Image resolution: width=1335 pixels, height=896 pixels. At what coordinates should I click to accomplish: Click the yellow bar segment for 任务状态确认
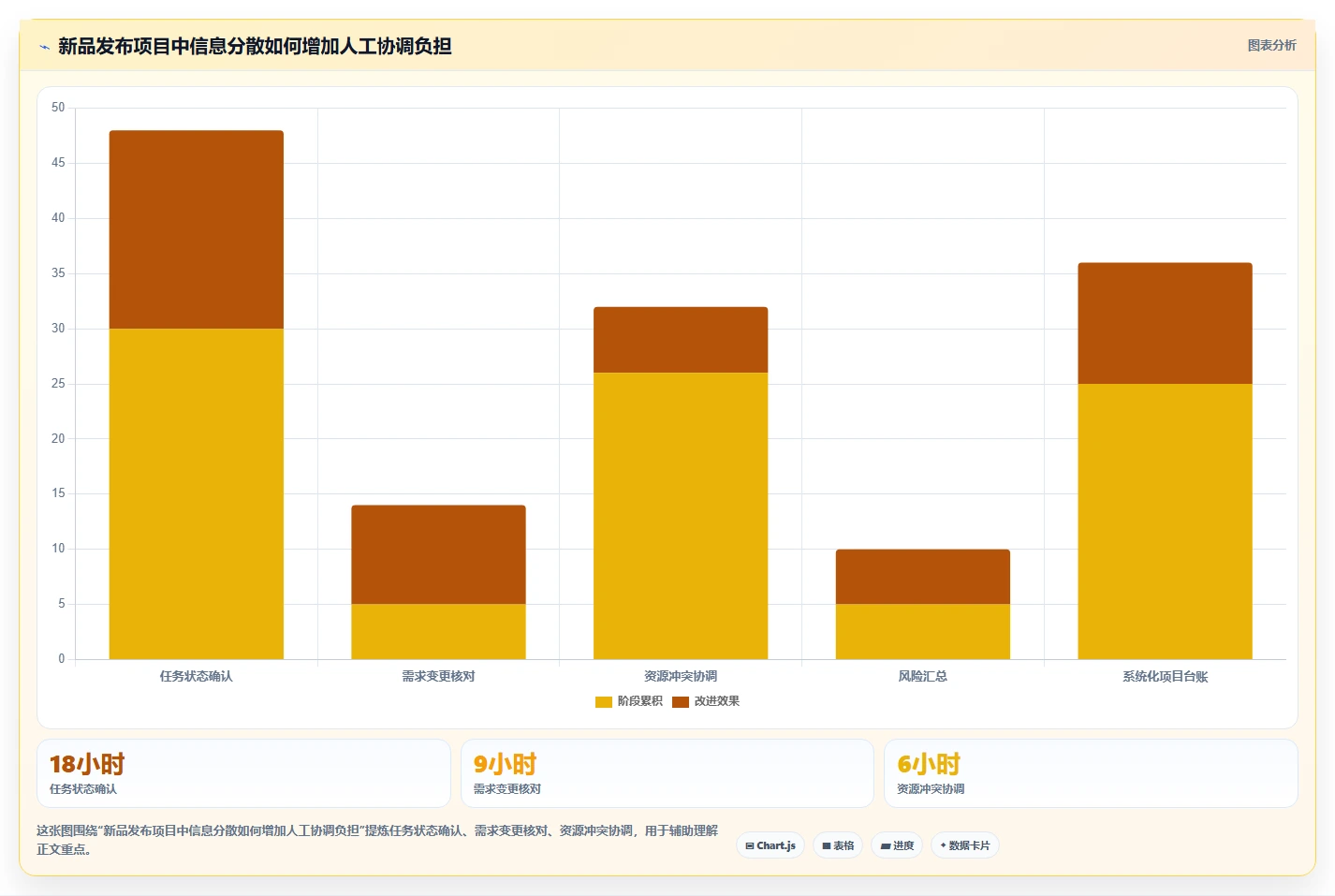click(197, 493)
